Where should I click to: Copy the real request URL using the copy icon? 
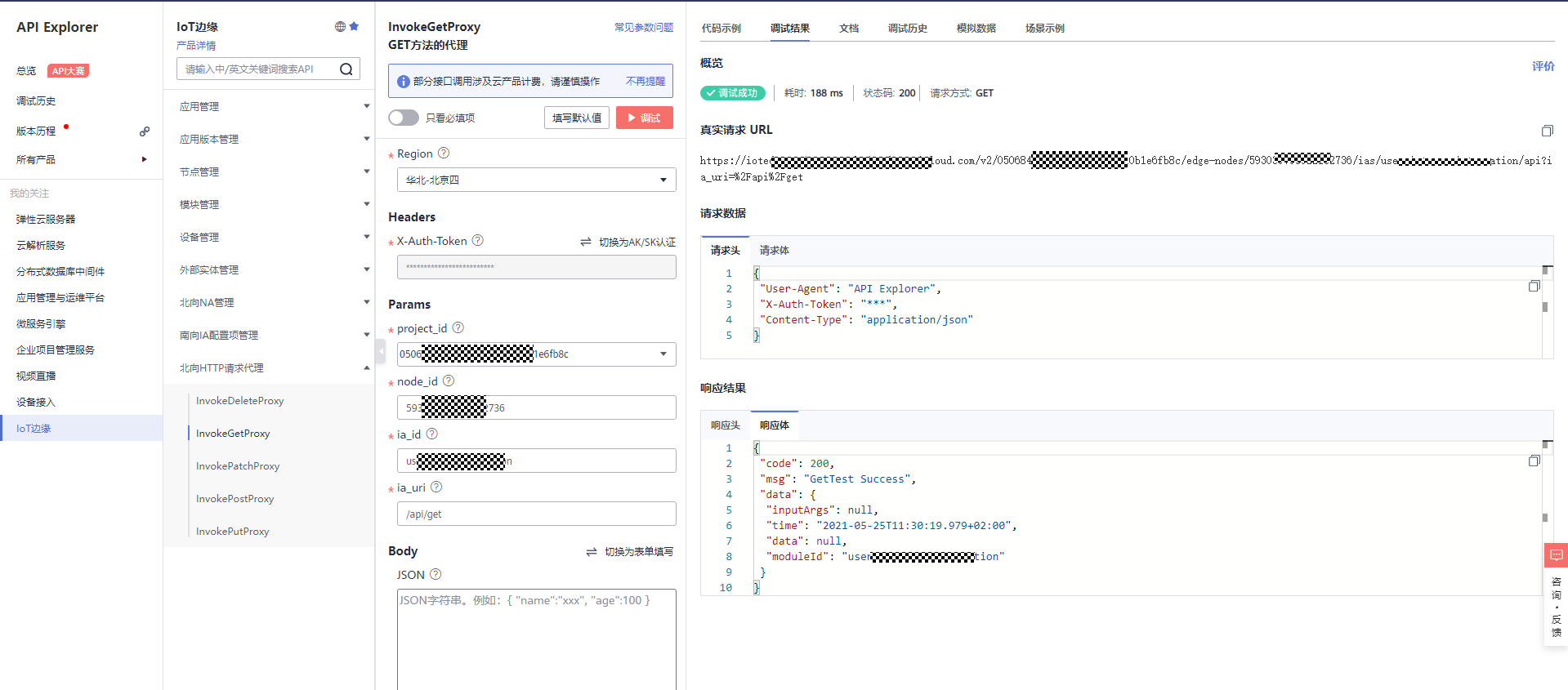tap(1547, 131)
